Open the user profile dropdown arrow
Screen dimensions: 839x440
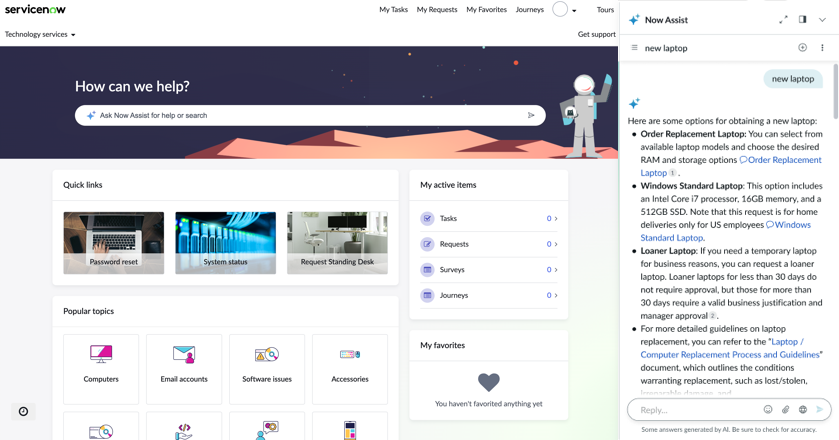(x=574, y=10)
